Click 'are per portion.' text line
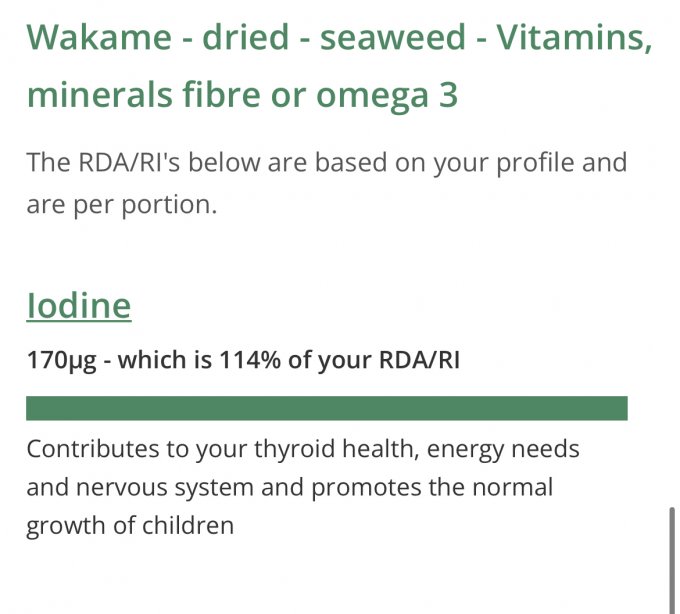680x614 pixels. [x=122, y=205]
